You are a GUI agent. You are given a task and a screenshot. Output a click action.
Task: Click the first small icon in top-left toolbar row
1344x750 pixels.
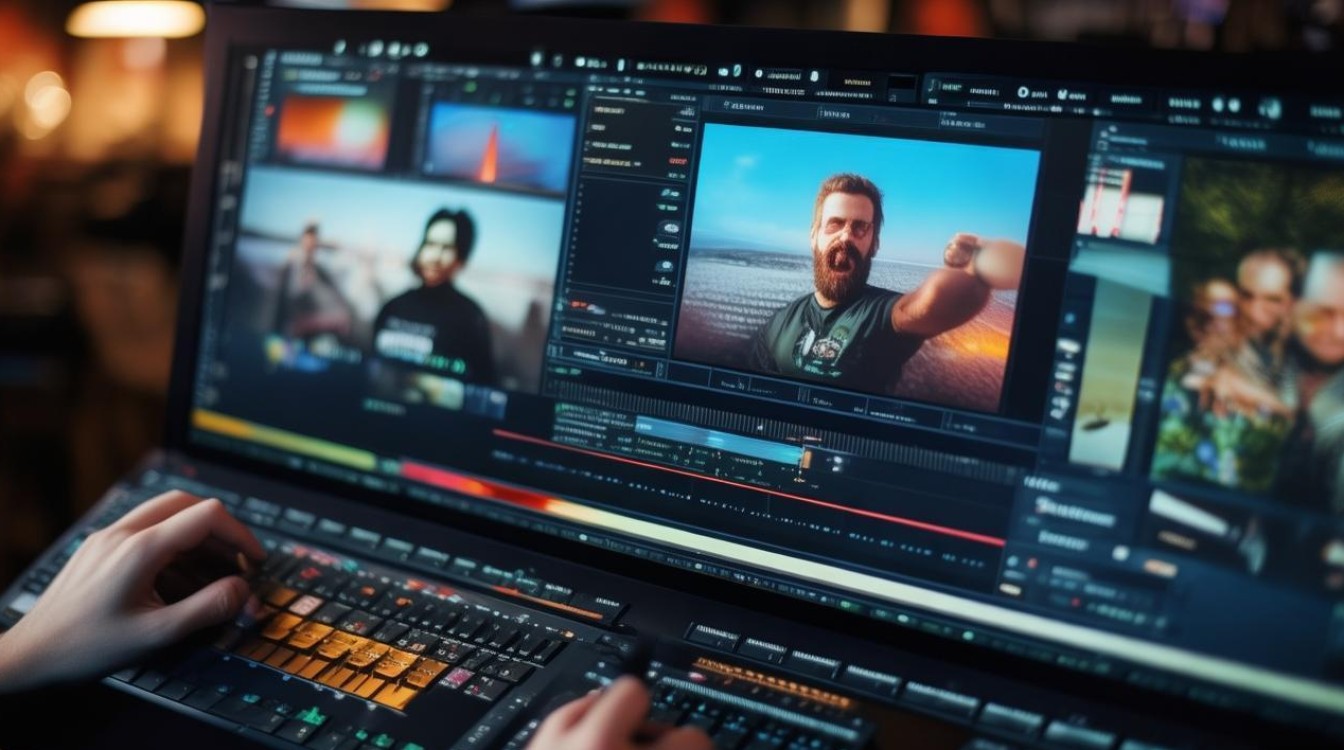tap(339, 46)
